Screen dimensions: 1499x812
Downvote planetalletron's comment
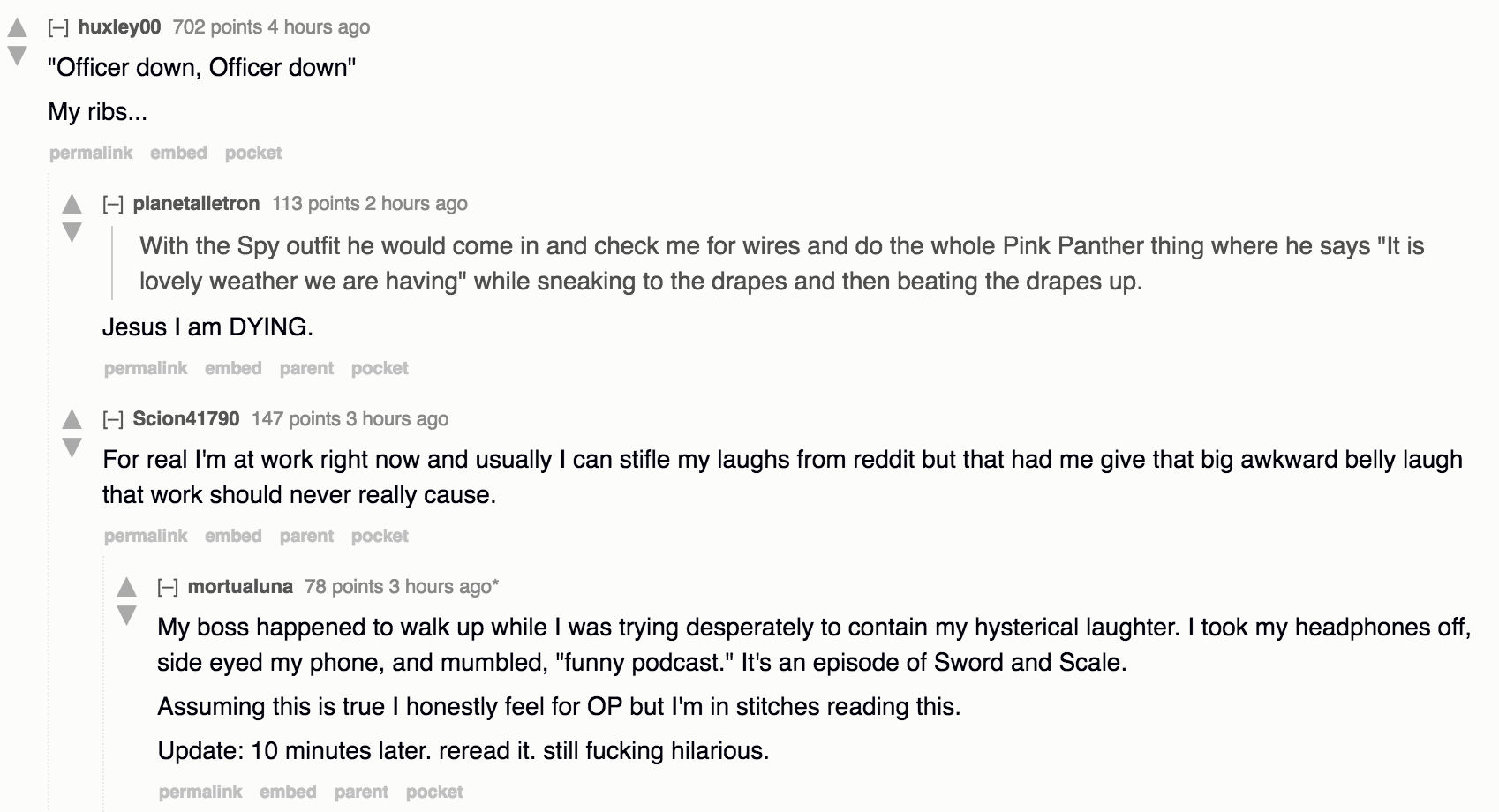coord(72,233)
